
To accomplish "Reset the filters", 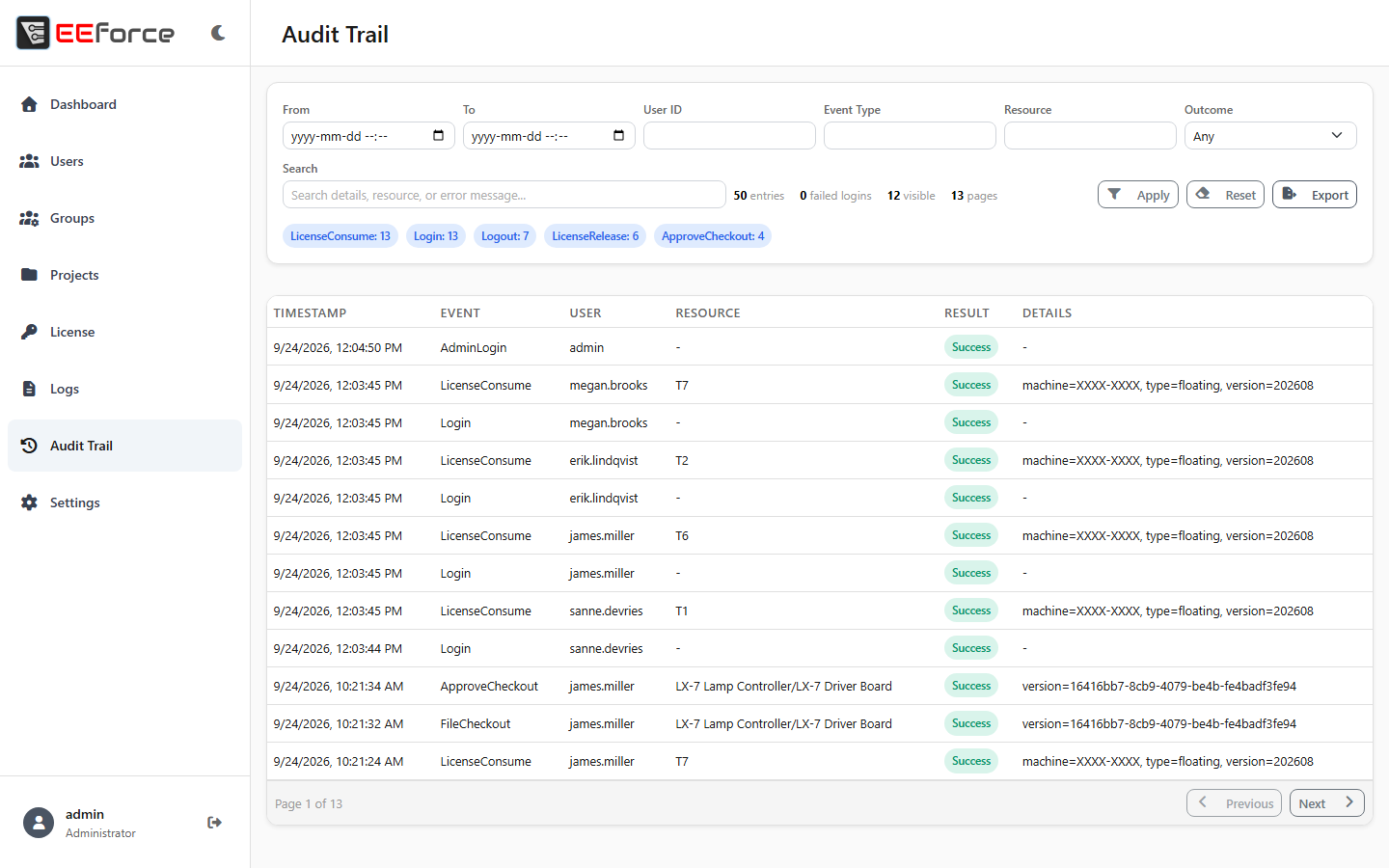I will click(x=1225, y=195).
